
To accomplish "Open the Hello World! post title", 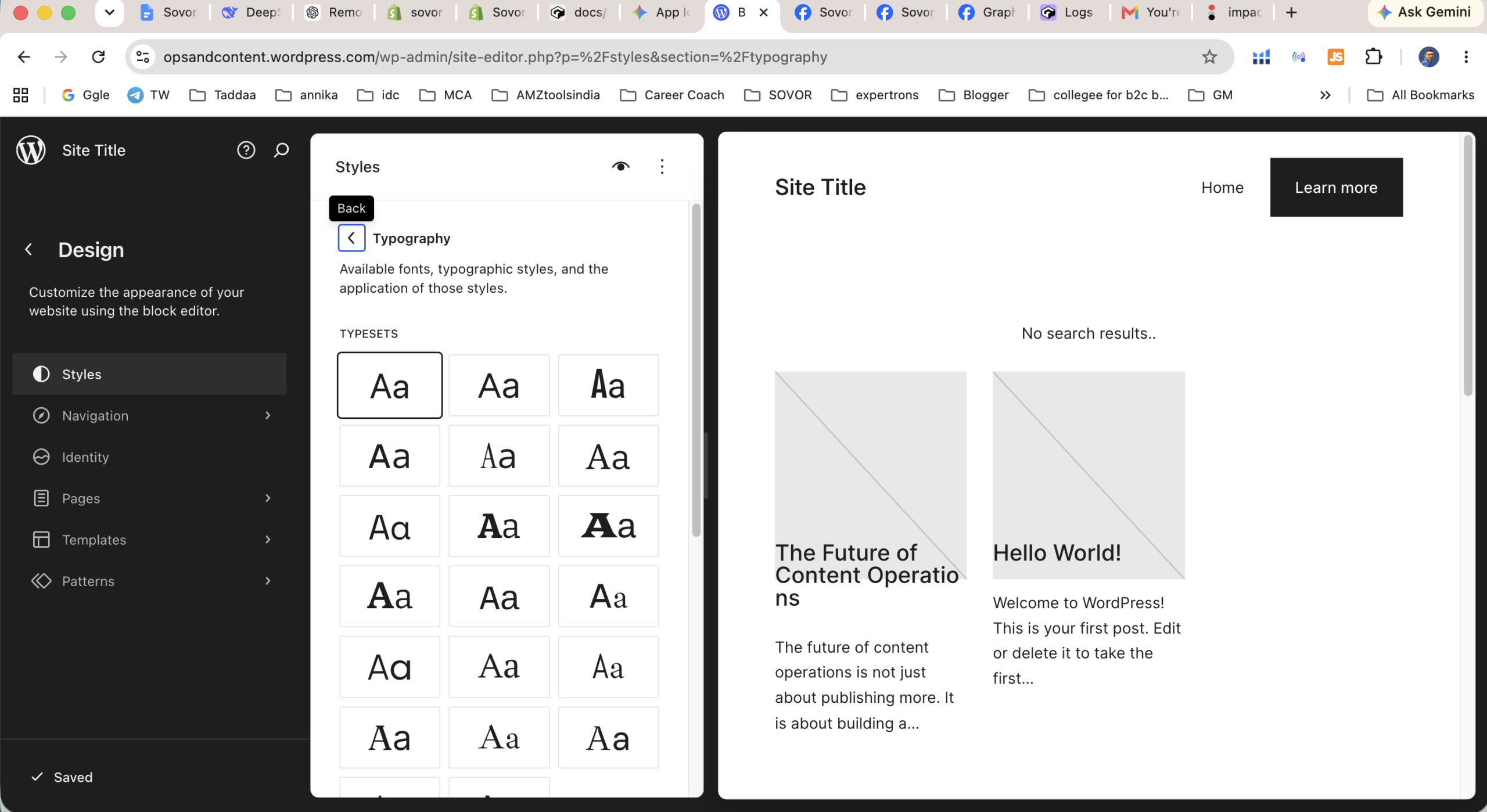I will coord(1057,553).
